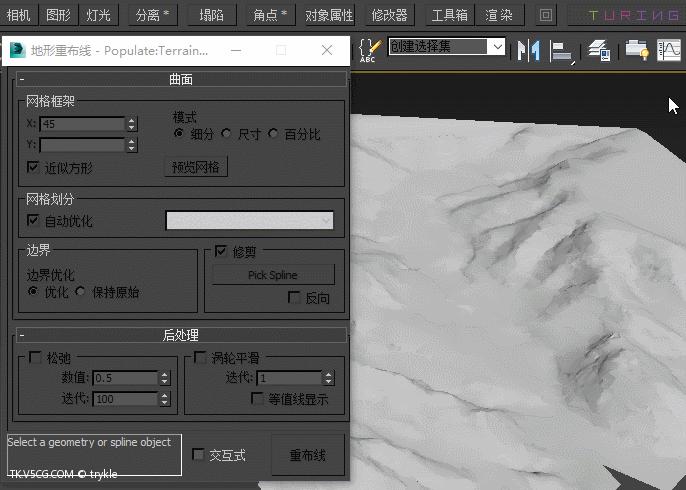This screenshot has height=490, width=686.
Task: Click the 涡轮平滑 迭代 spinner arrows
Action: pos(329,378)
